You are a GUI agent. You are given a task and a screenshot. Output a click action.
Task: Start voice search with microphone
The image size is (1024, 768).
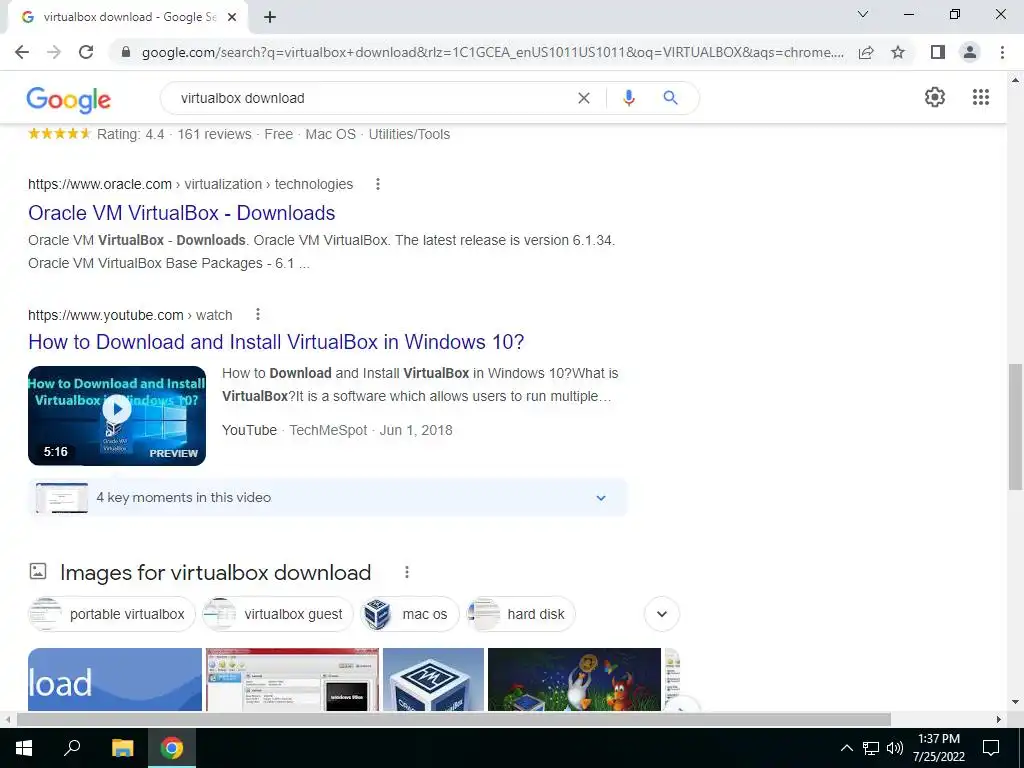tap(628, 98)
